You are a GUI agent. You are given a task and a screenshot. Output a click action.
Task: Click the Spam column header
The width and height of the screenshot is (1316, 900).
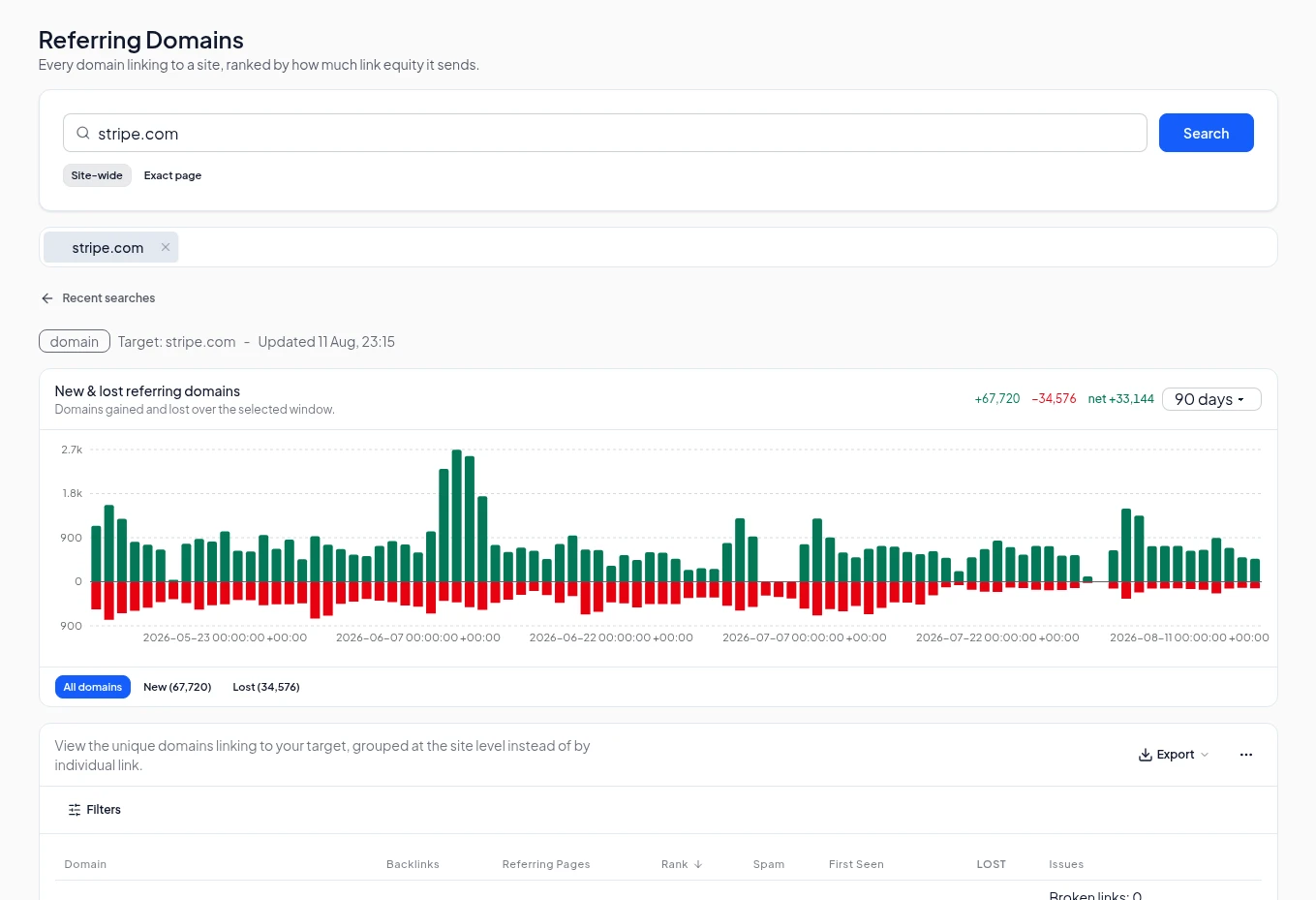(769, 864)
